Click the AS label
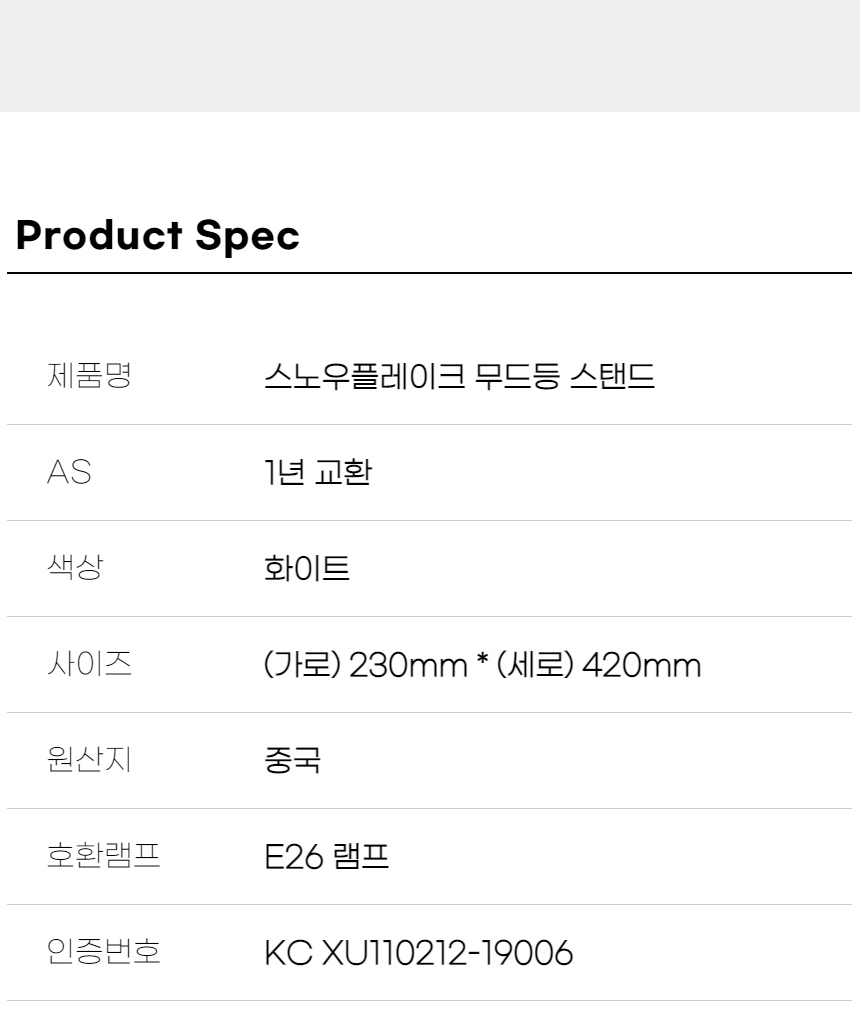 68,473
